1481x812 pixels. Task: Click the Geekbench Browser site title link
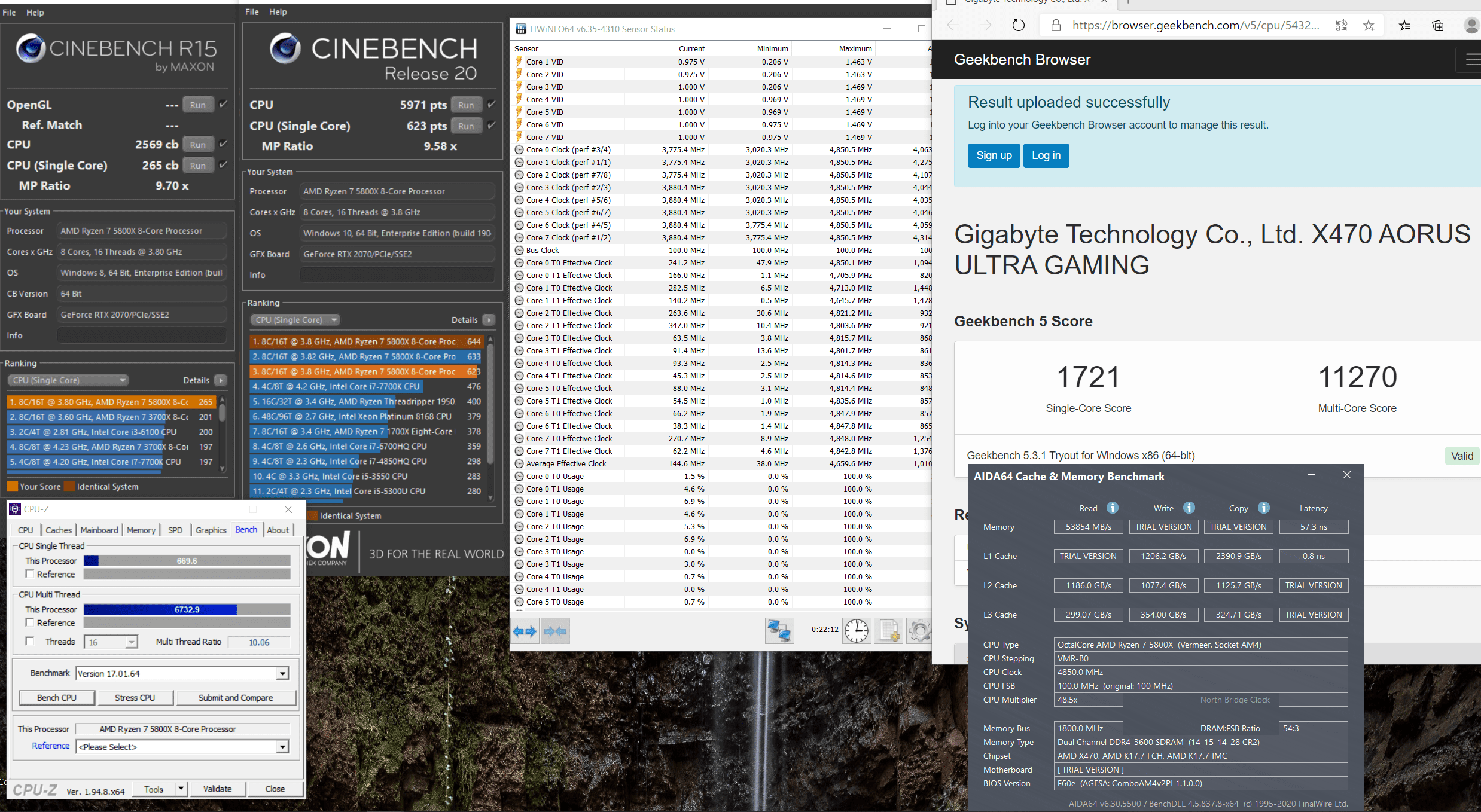(x=1022, y=59)
